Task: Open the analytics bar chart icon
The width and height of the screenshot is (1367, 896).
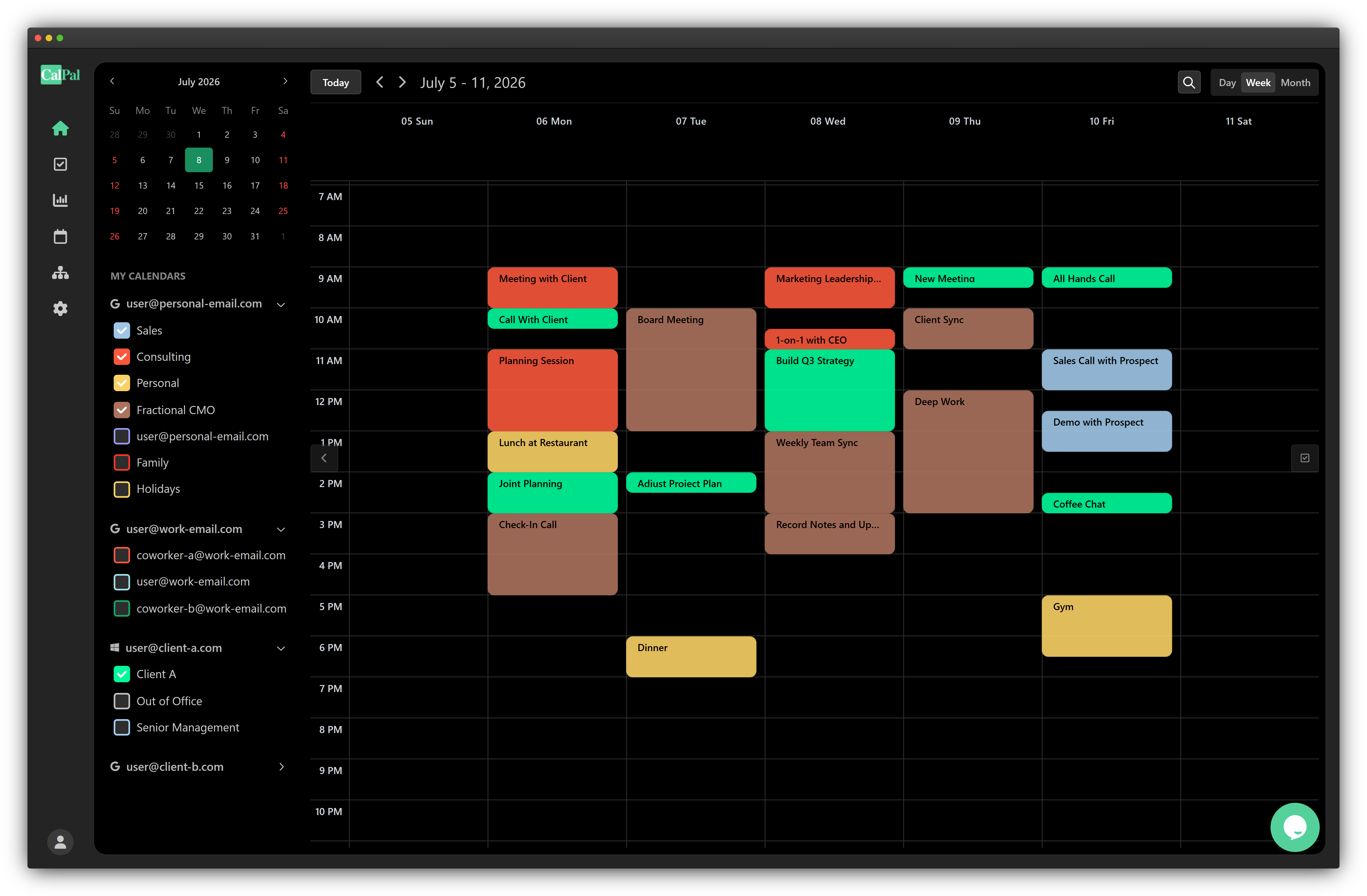Action: click(60, 200)
